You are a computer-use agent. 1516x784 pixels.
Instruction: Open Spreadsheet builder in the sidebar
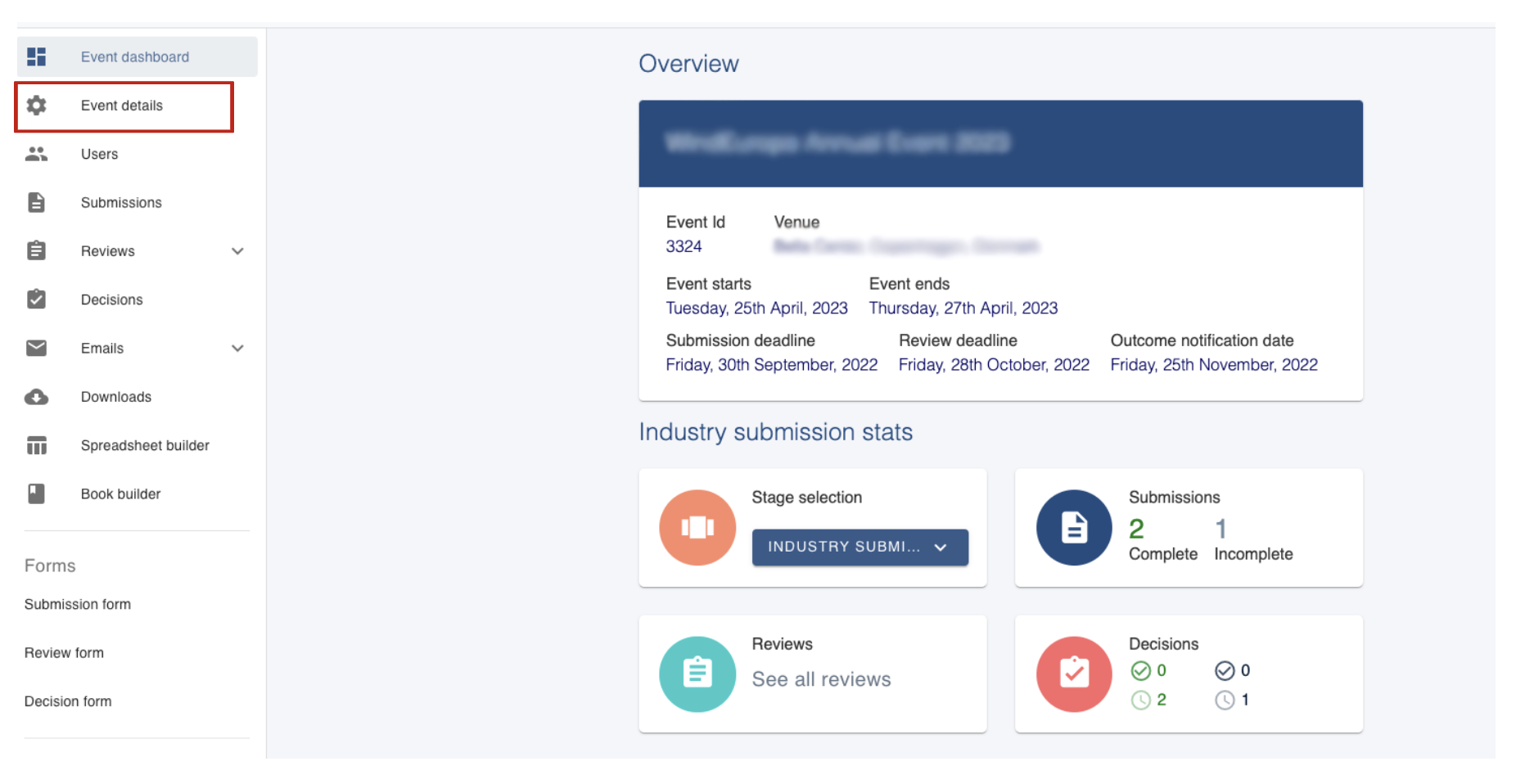[x=138, y=445]
